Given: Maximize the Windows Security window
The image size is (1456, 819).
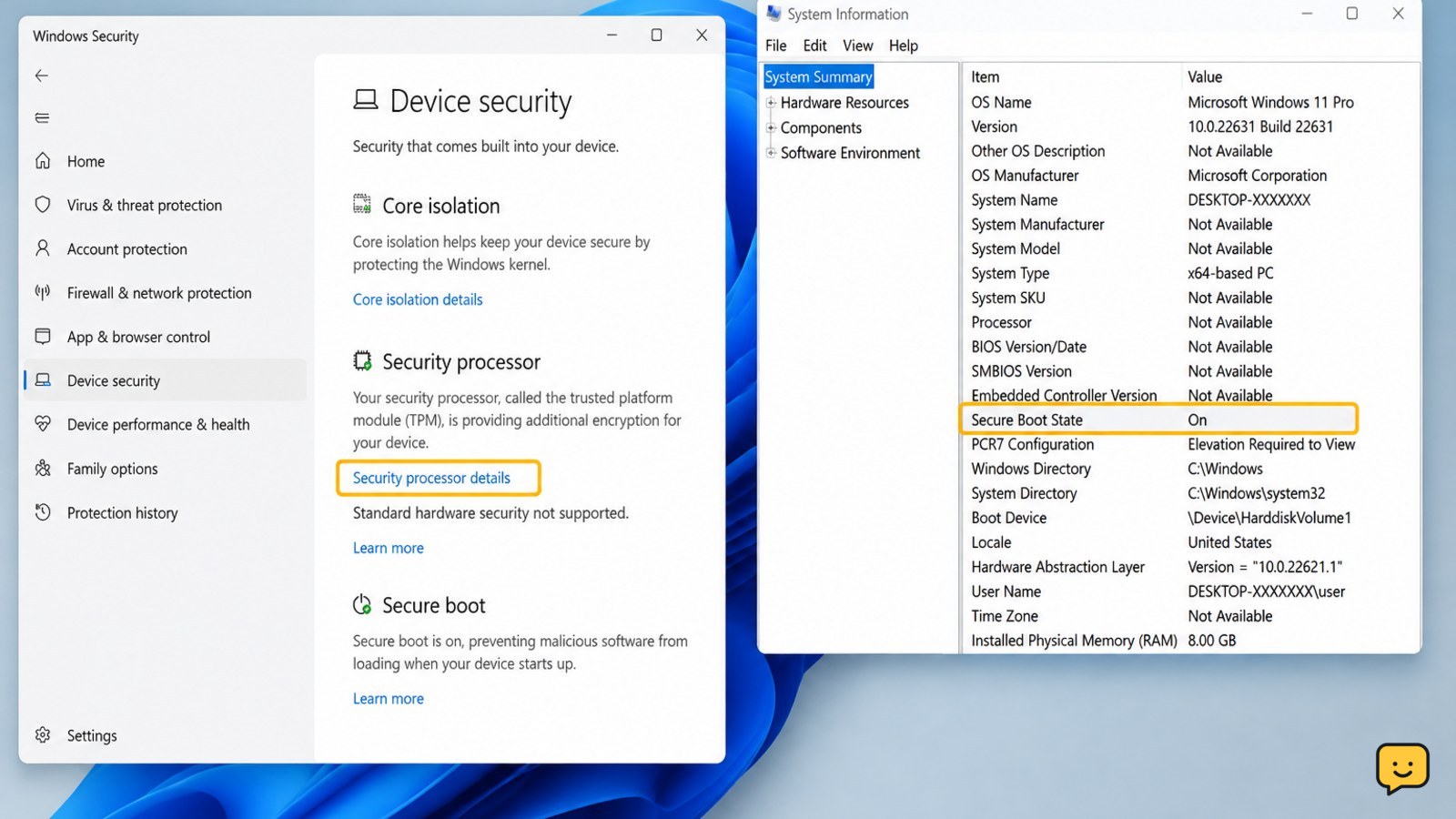Looking at the screenshot, I should click(x=656, y=35).
